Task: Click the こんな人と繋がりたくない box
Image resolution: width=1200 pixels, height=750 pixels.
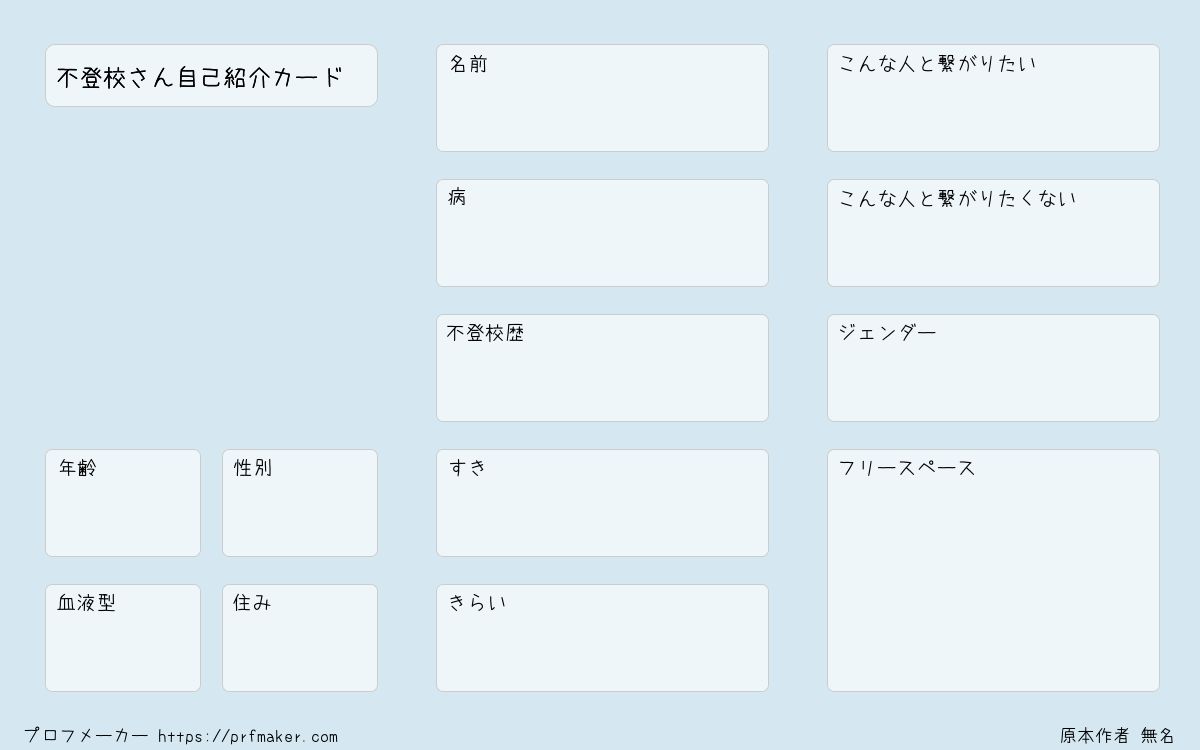Action: 993,233
